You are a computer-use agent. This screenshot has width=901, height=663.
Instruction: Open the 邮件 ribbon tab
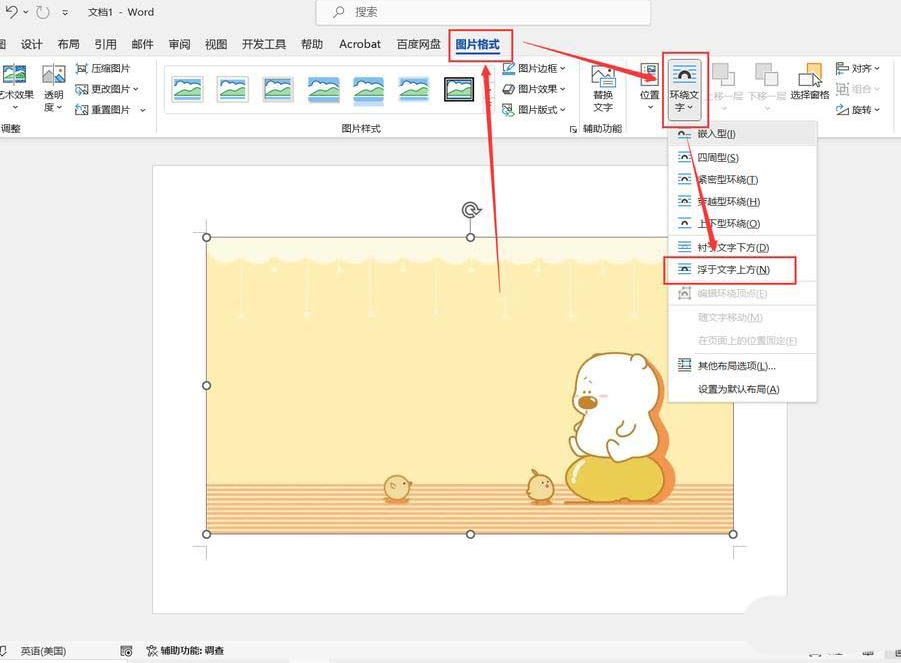point(142,44)
